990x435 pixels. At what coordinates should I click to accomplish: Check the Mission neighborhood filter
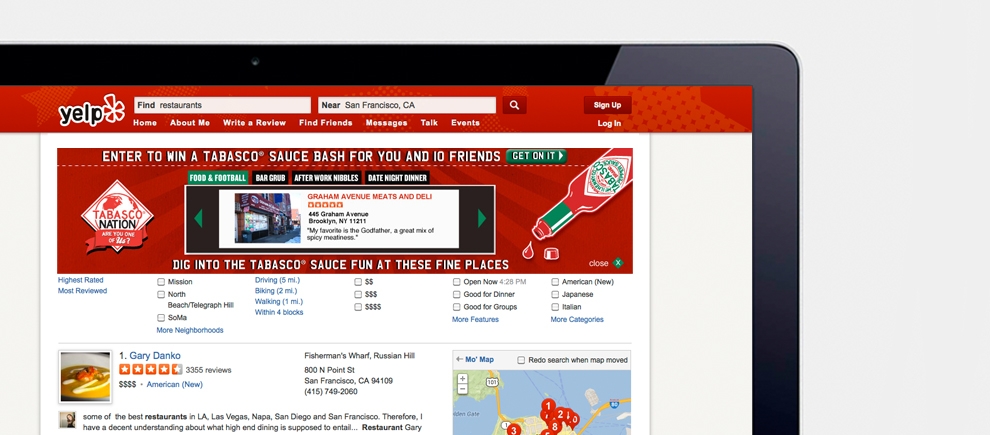[x=161, y=282]
